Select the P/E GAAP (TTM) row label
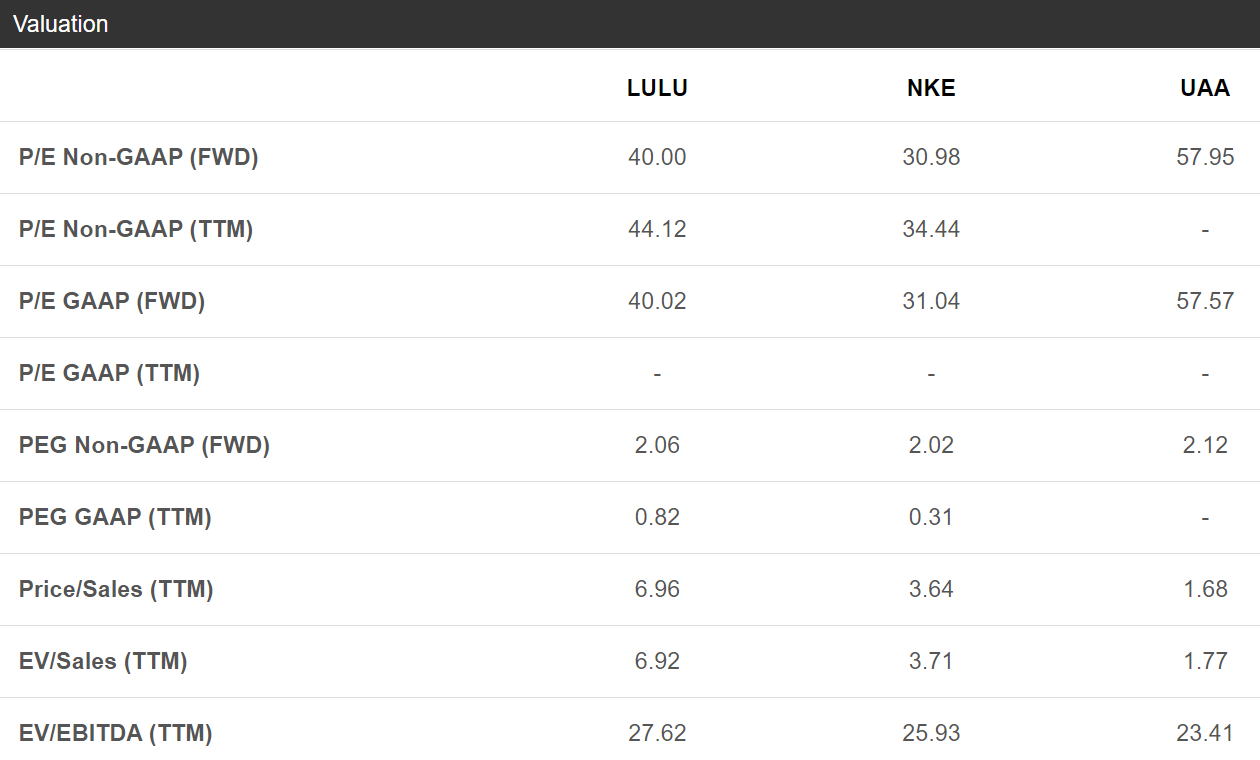 pos(110,373)
